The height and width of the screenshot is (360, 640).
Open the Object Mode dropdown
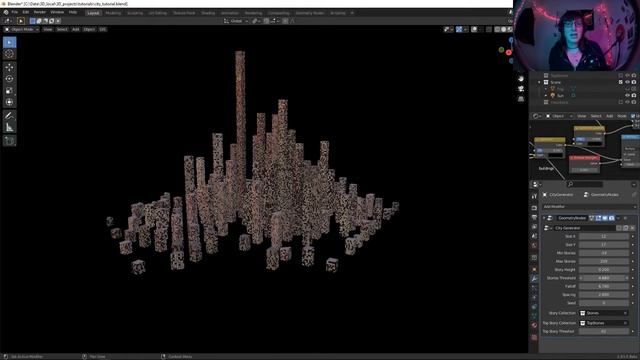pyautogui.click(x=22, y=29)
